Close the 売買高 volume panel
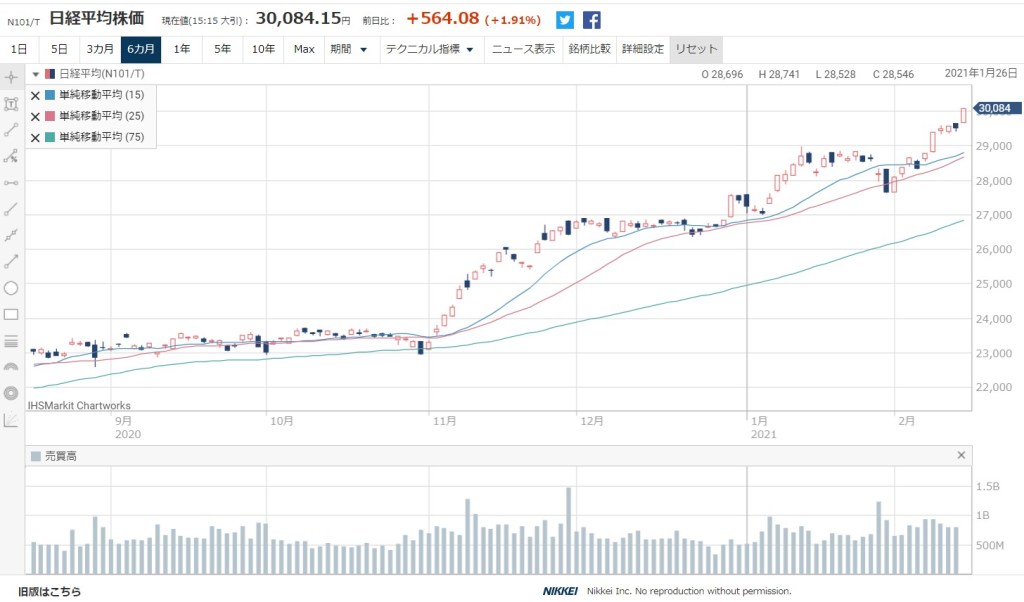The image size is (1024, 602). [x=961, y=455]
